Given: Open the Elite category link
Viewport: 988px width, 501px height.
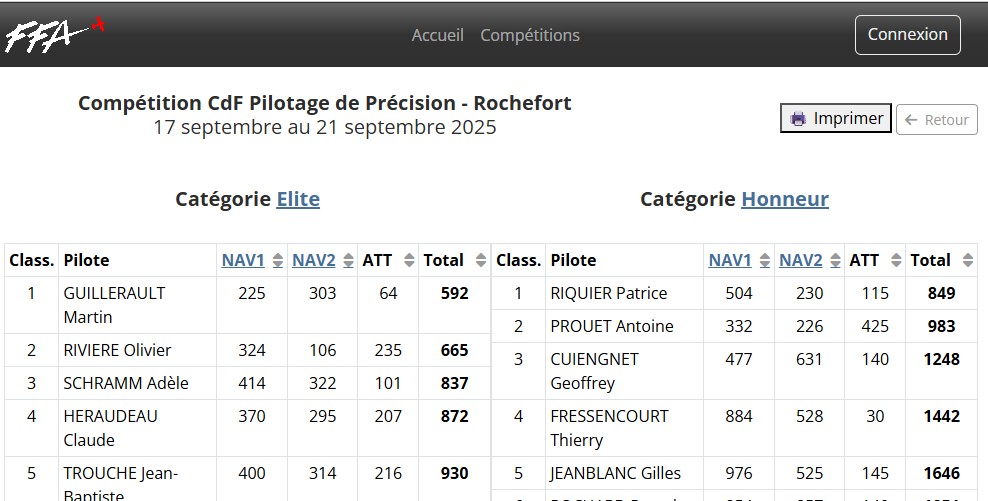Looking at the screenshot, I should [298, 199].
